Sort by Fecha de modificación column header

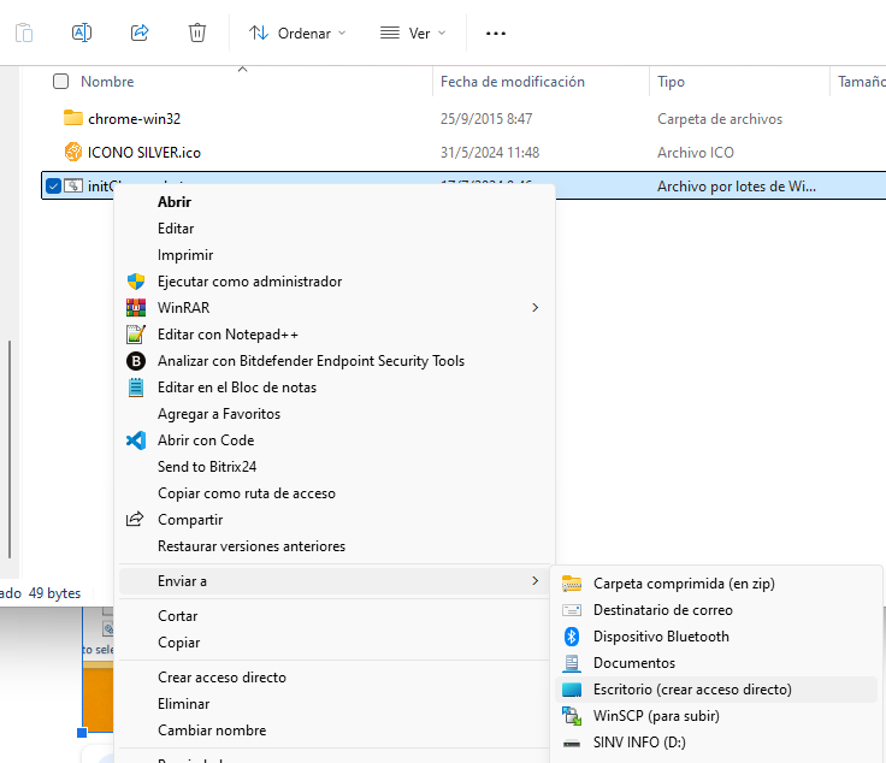513,82
